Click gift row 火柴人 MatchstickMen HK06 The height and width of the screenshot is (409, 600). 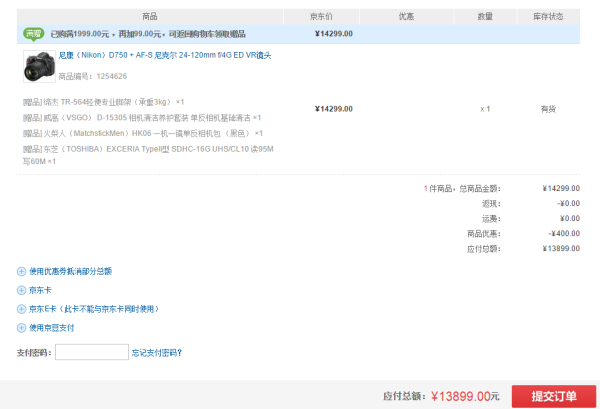[143, 134]
